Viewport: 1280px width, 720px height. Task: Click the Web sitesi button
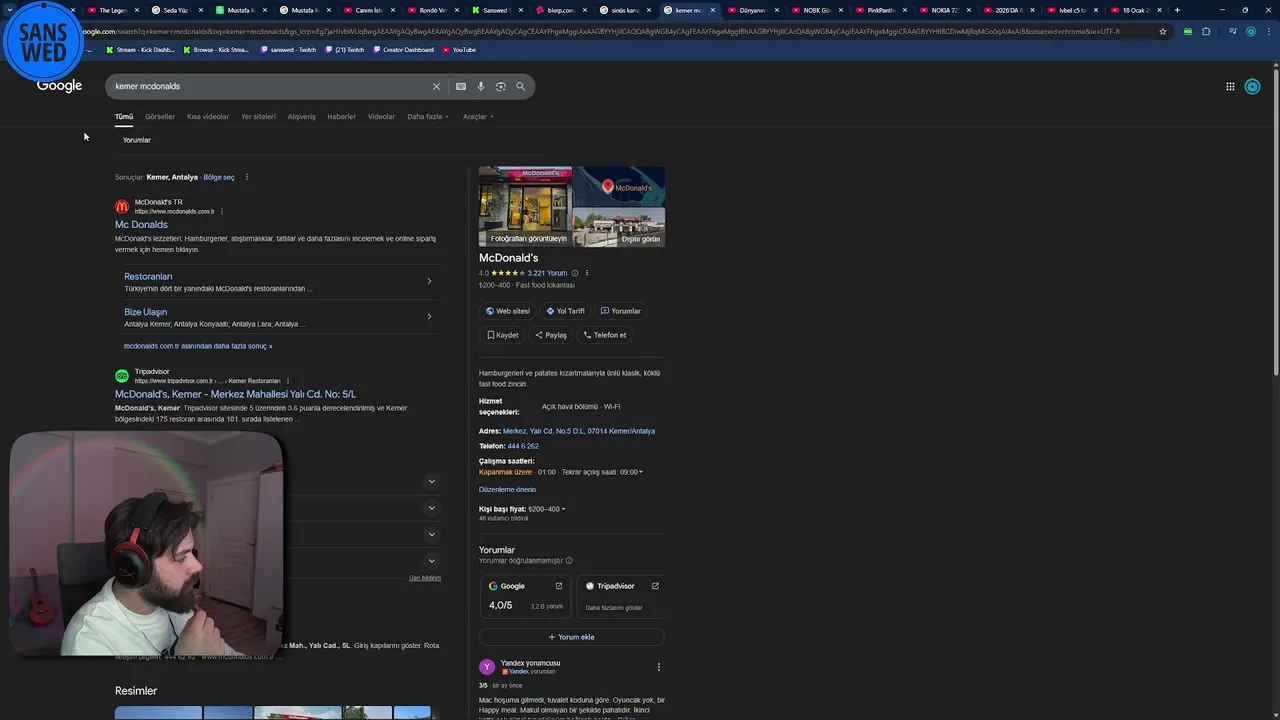[508, 311]
